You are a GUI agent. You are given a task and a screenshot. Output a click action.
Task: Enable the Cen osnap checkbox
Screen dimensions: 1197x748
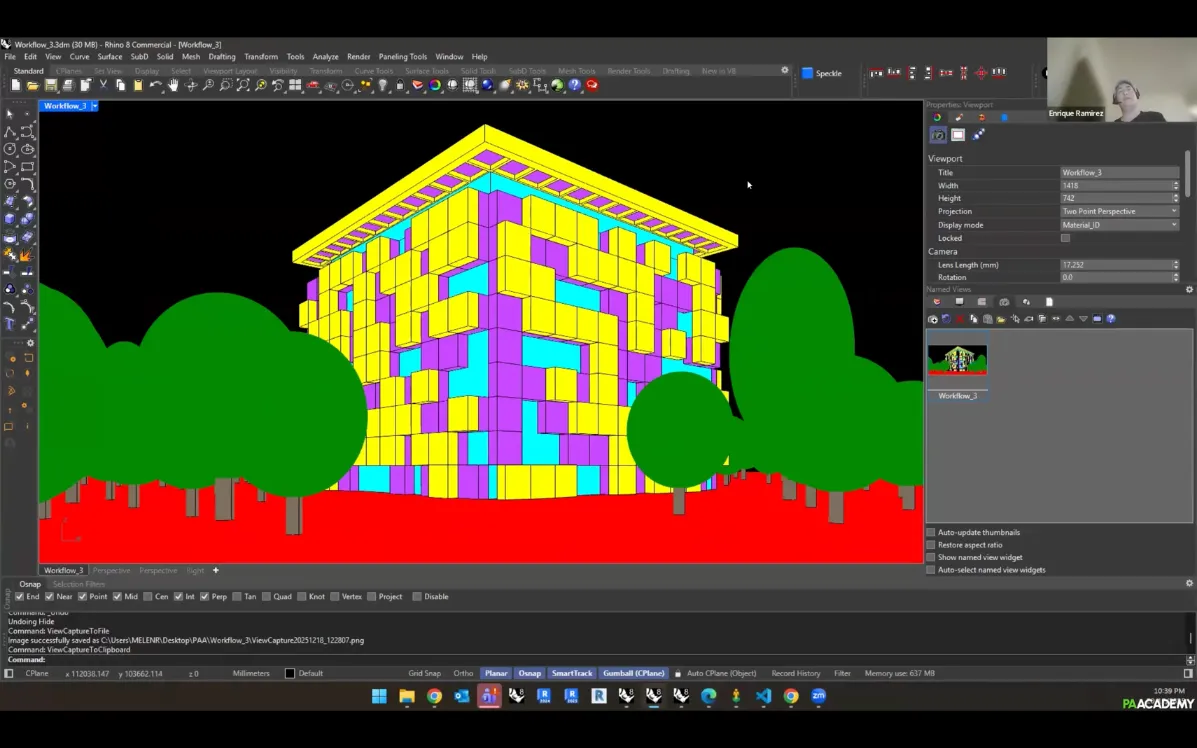(148, 597)
